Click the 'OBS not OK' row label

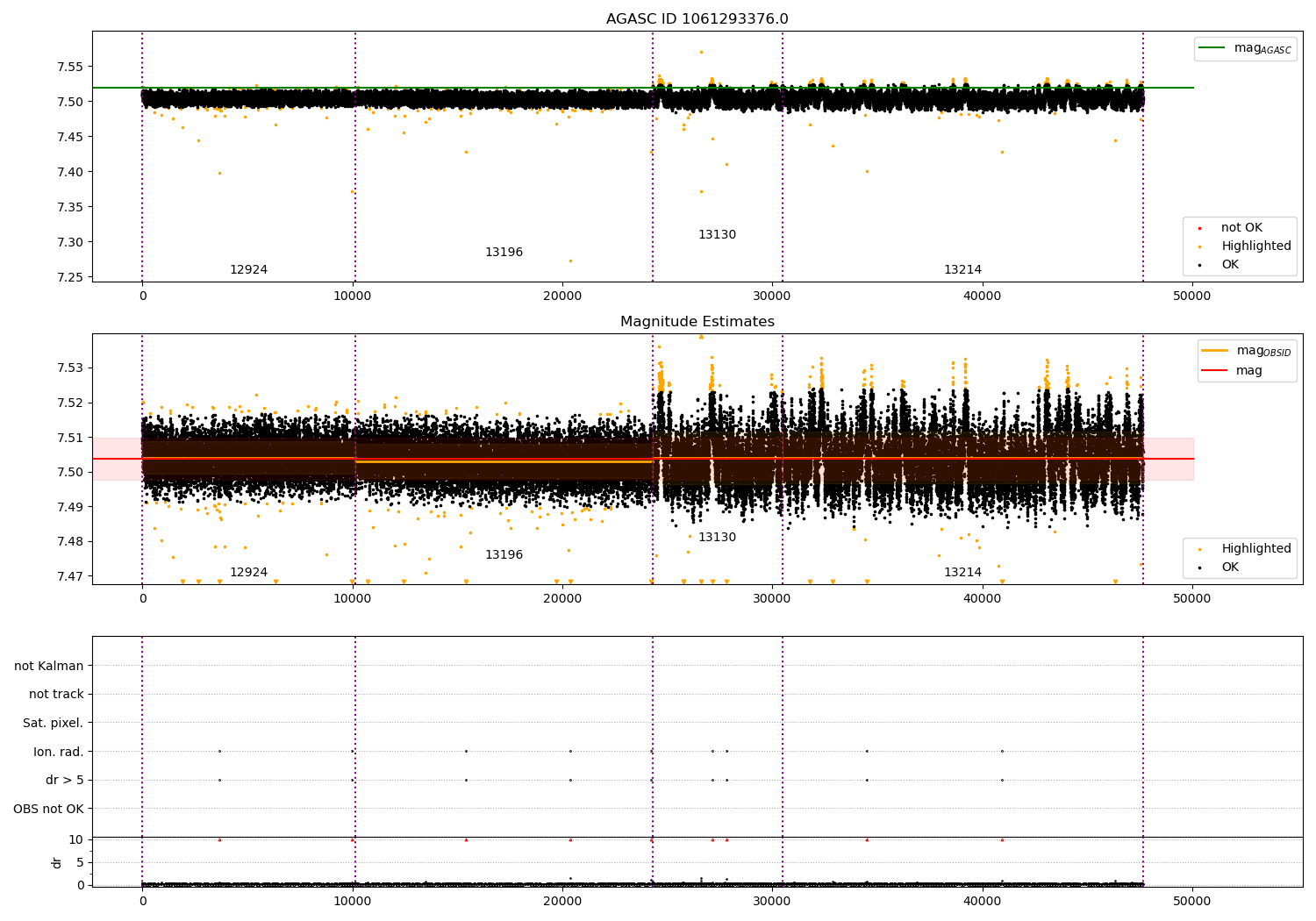[49, 809]
